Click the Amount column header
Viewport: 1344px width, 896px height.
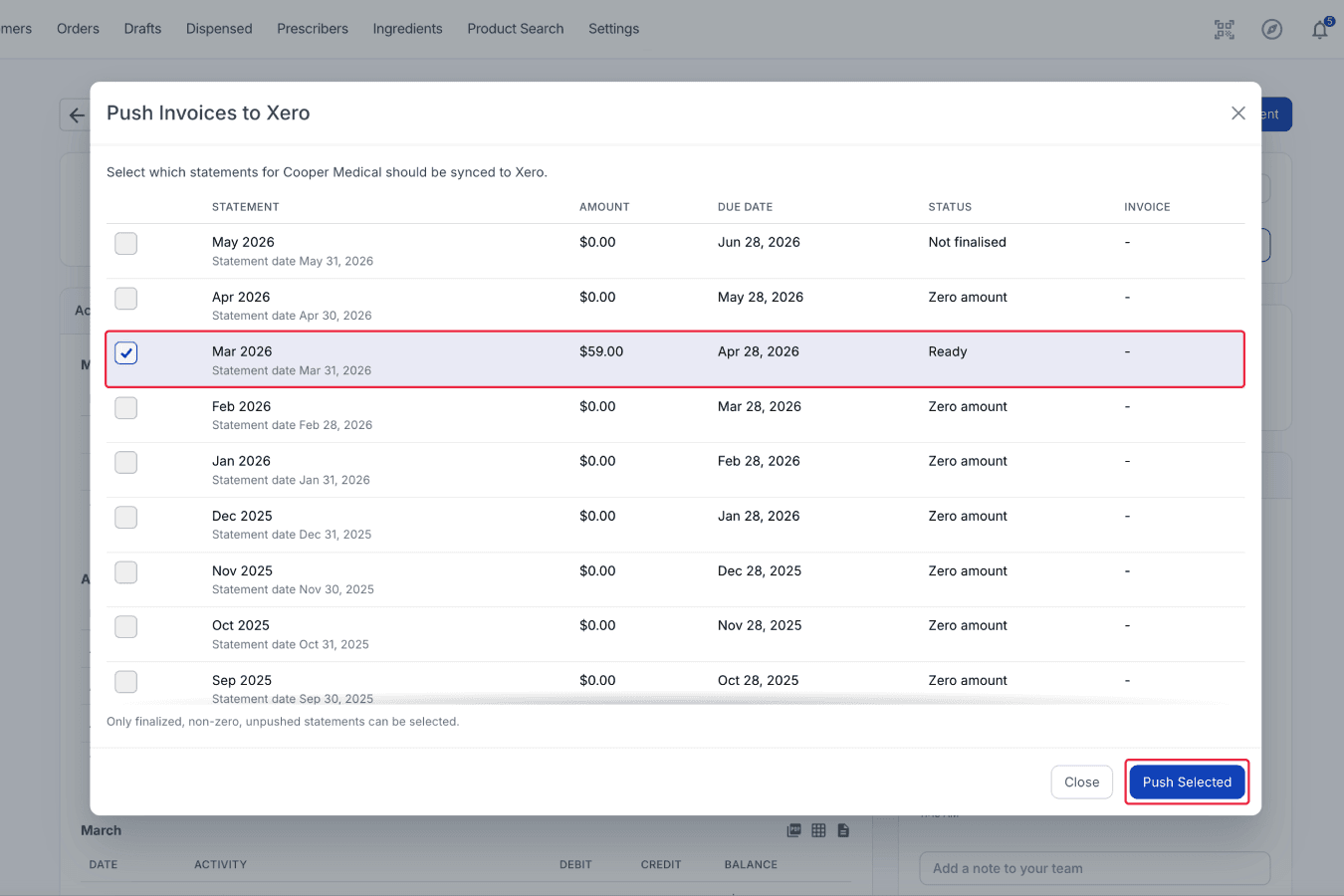pos(604,207)
